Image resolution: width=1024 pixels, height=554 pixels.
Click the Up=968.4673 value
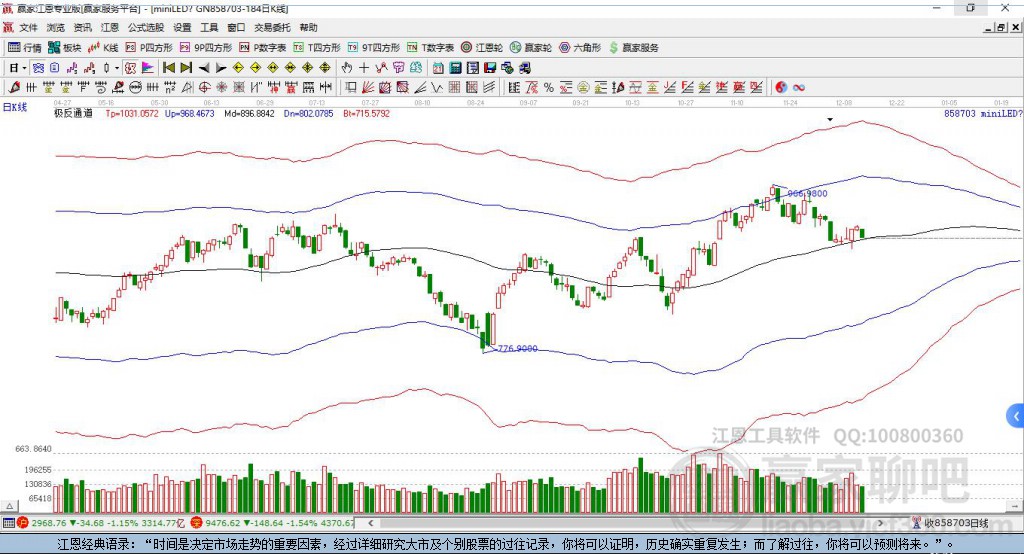189,113
